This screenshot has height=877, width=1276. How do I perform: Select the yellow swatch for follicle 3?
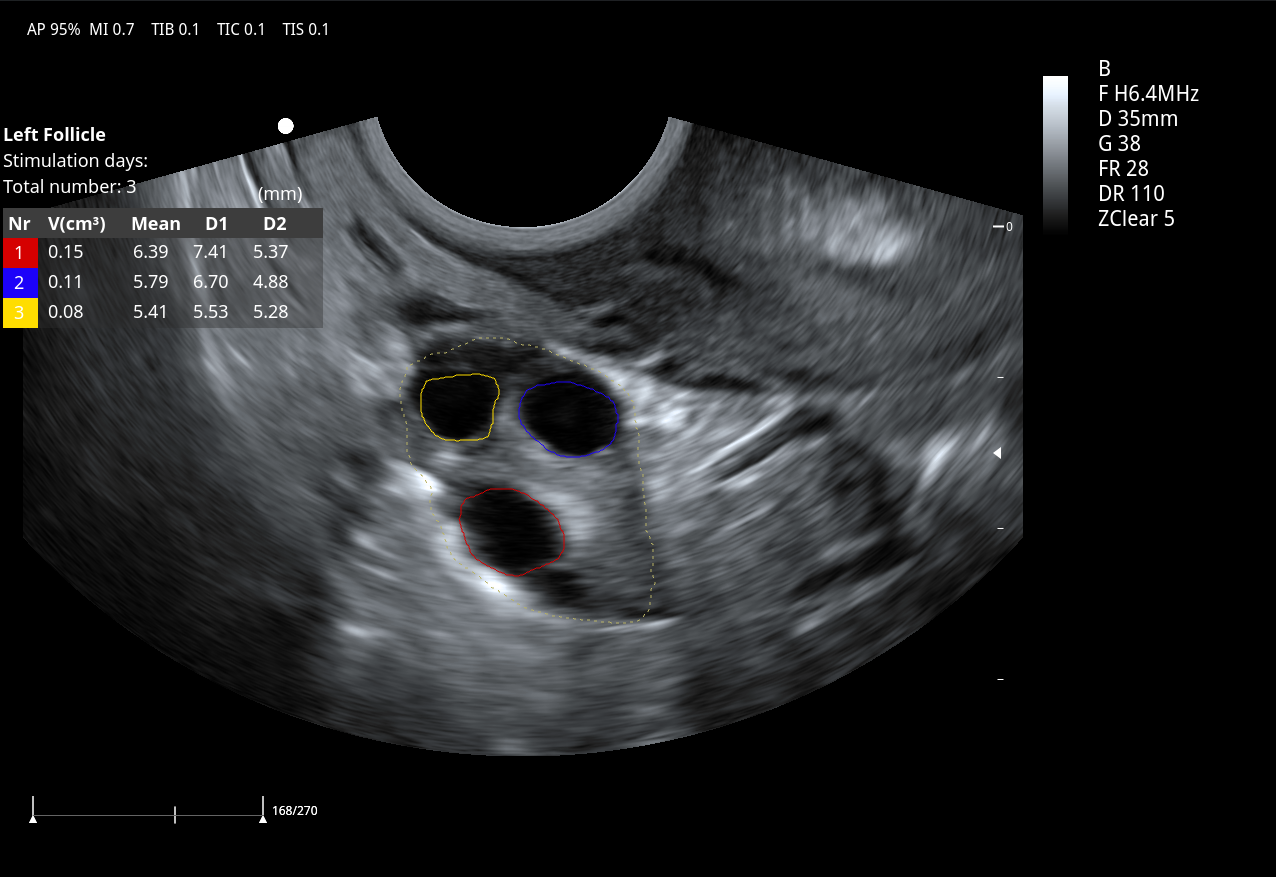pyautogui.click(x=20, y=312)
